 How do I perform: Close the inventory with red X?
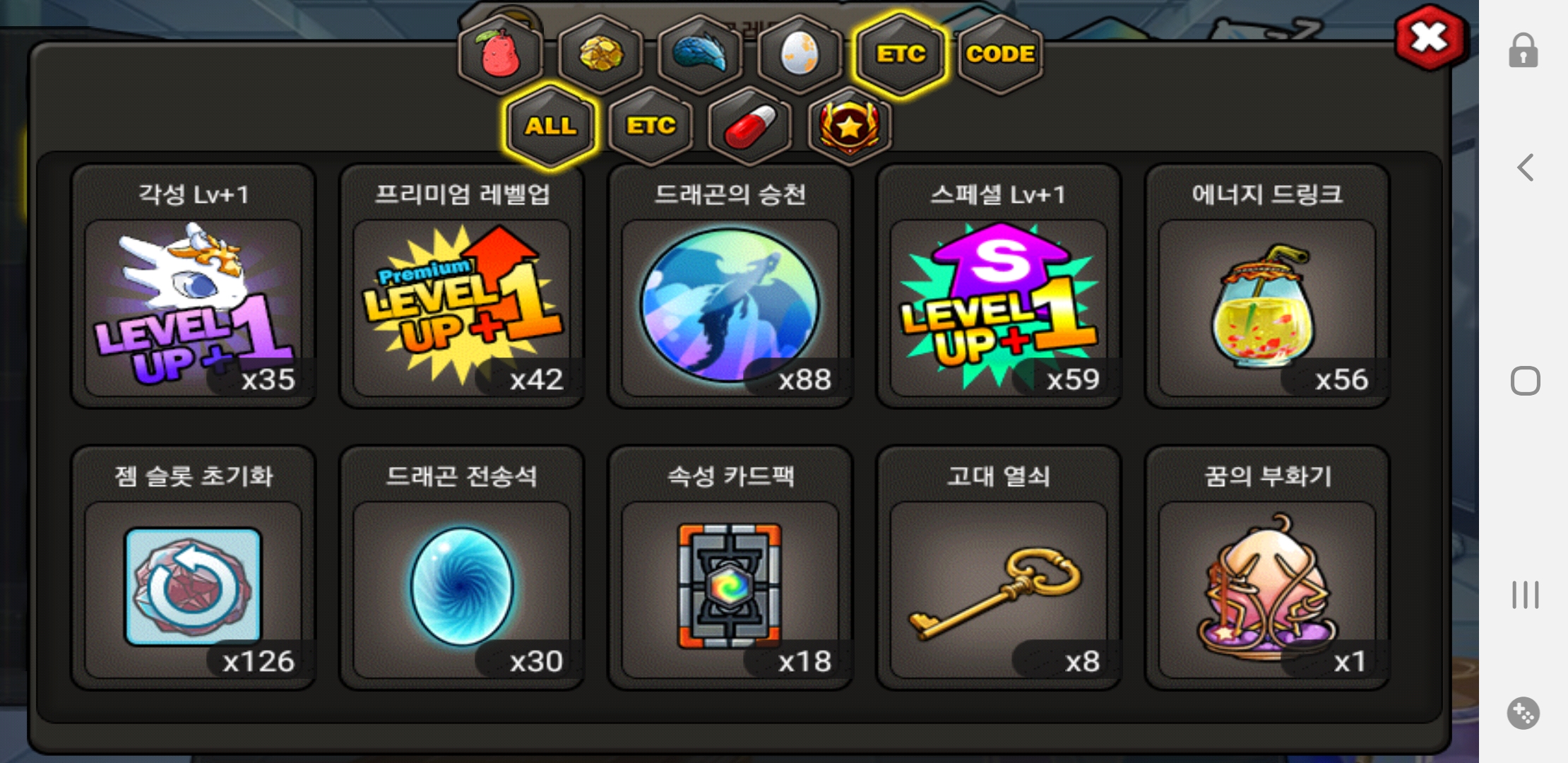point(1430,38)
